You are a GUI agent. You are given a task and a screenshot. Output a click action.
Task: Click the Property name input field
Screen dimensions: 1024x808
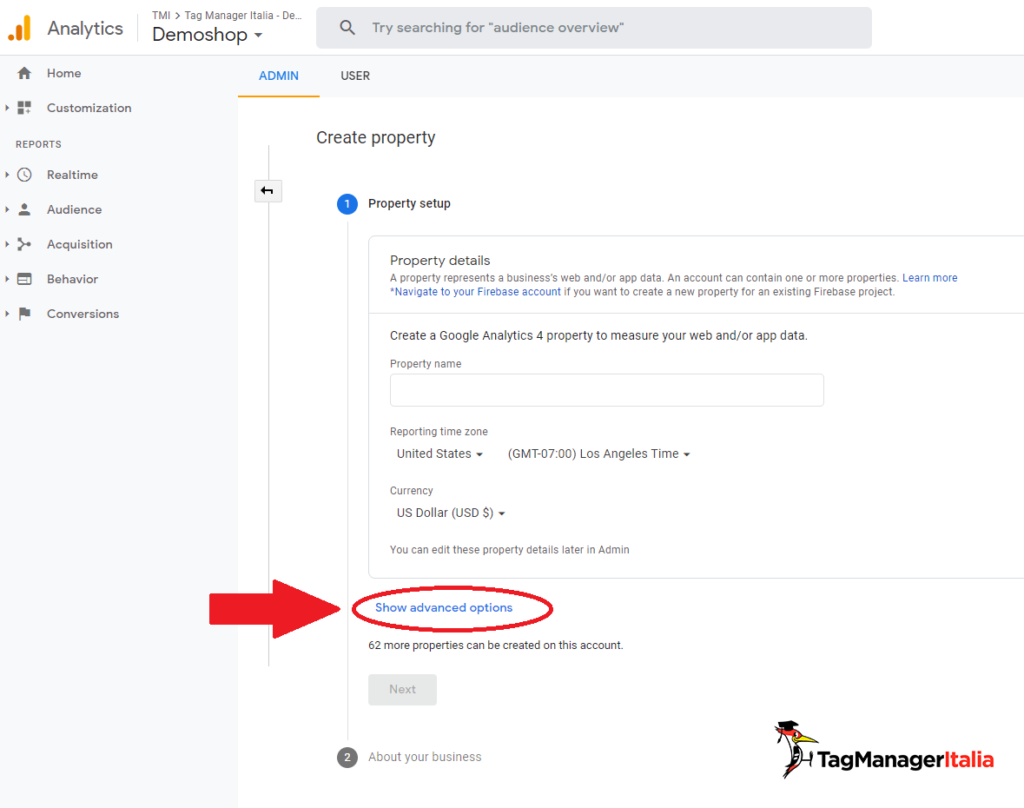coord(606,390)
